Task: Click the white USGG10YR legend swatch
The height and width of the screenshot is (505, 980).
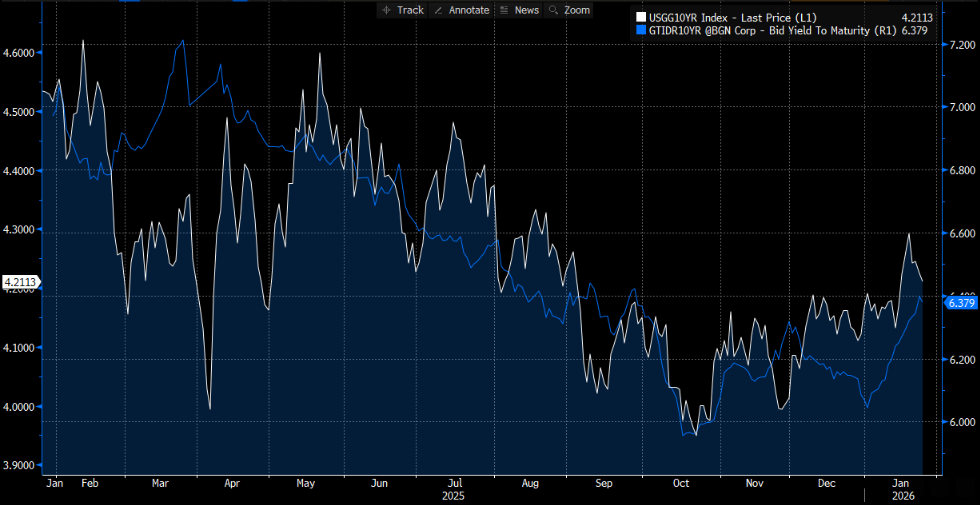Action: (641, 16)
